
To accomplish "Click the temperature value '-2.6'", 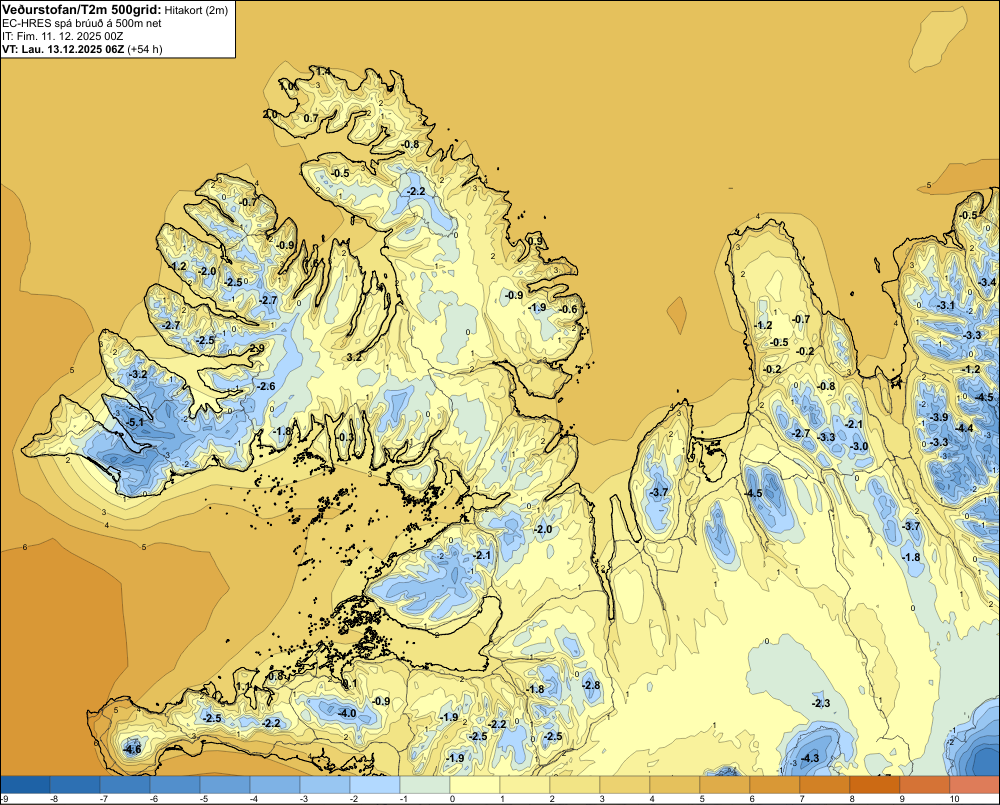I will pos(266,386).
